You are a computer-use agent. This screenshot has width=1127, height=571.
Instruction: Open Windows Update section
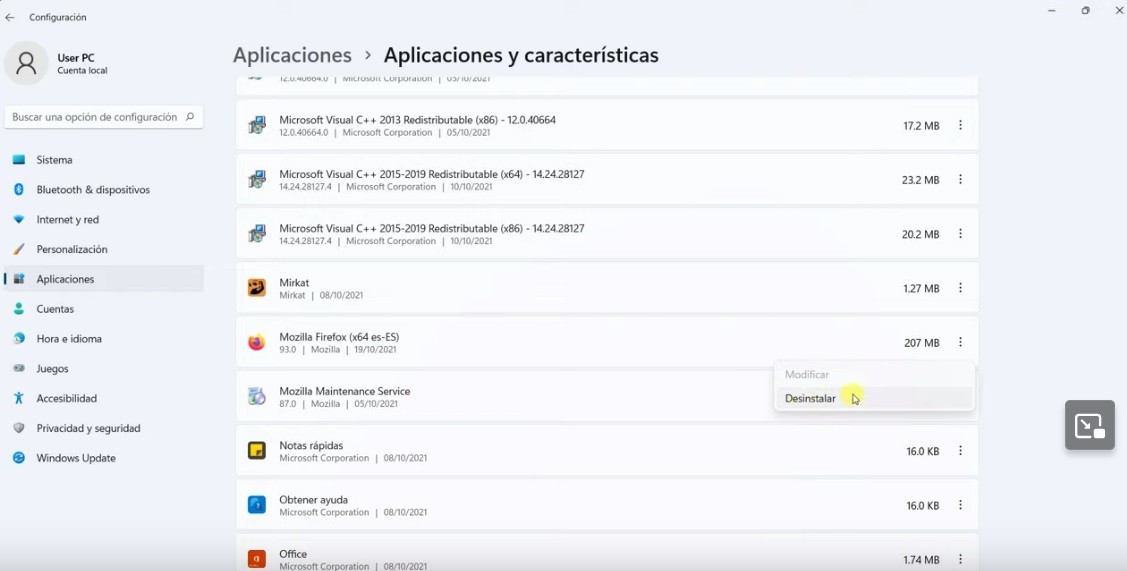coord(104,458)
